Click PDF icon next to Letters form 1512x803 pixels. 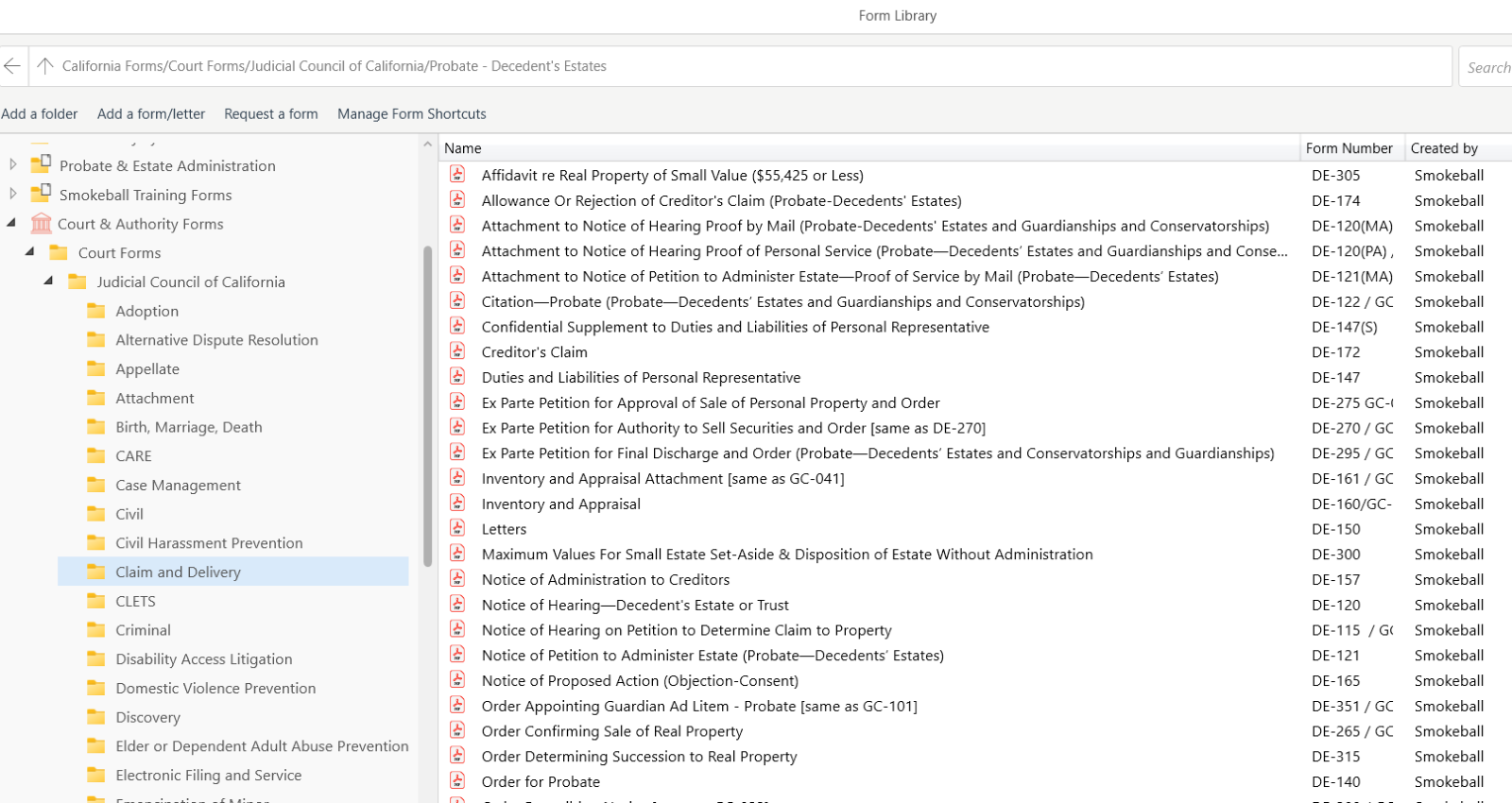coord(457,528)
